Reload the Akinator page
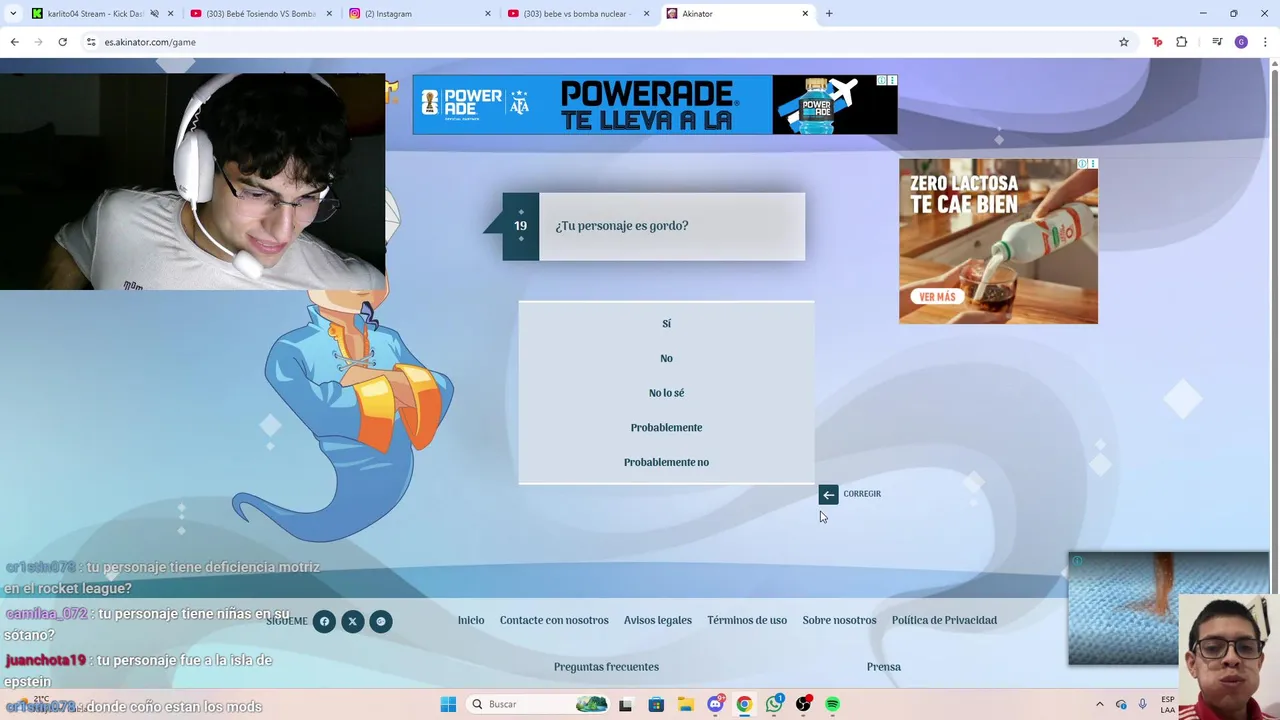 click(62, 42)
